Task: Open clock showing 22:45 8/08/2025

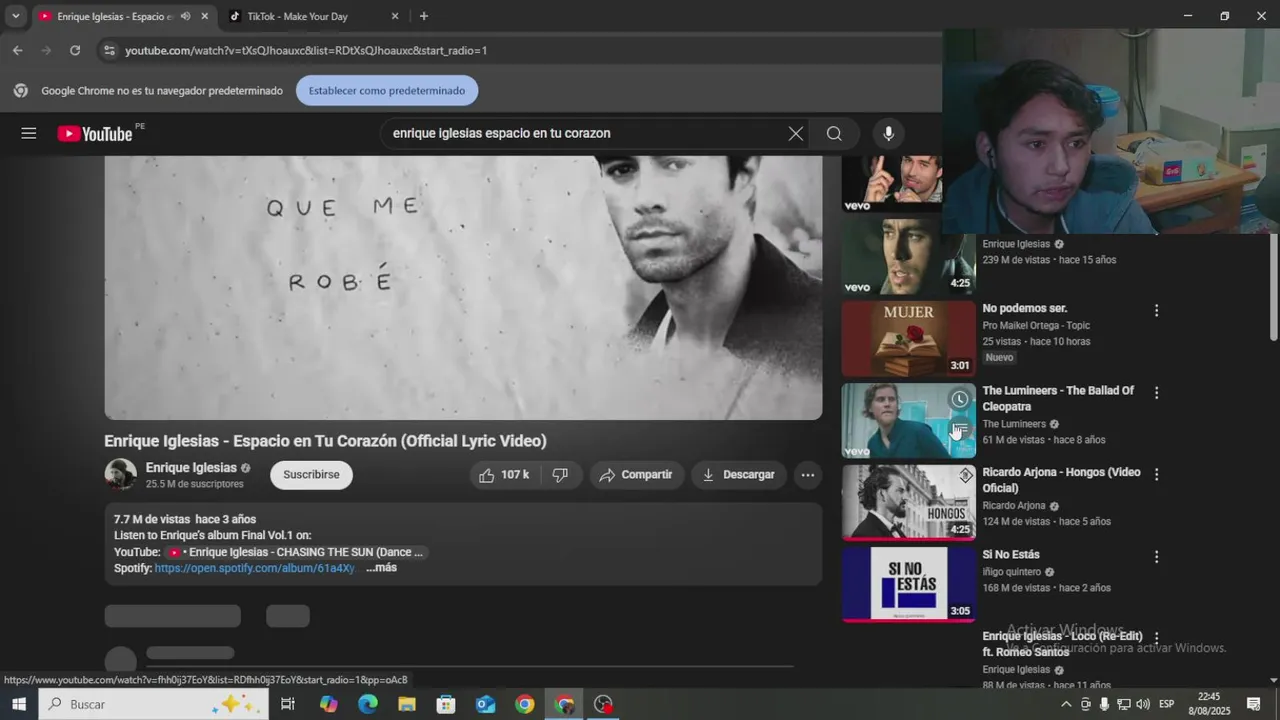Action: click(x=1209, y=704)
